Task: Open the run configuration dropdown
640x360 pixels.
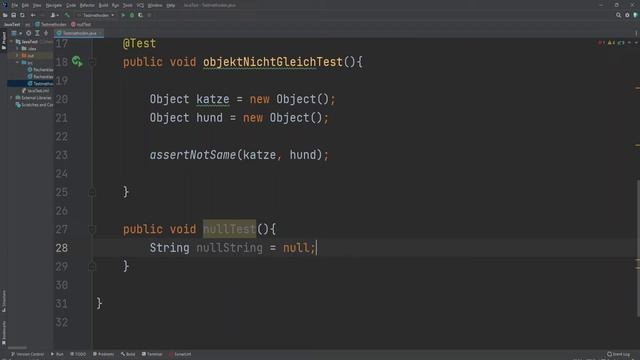Action: tap(96, 15)
